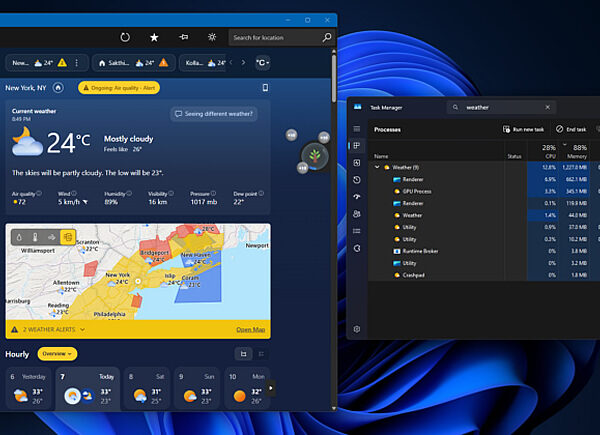The image size is (600, 435).
Task: Select the Weather child process row
Action: tap(484, 215)
